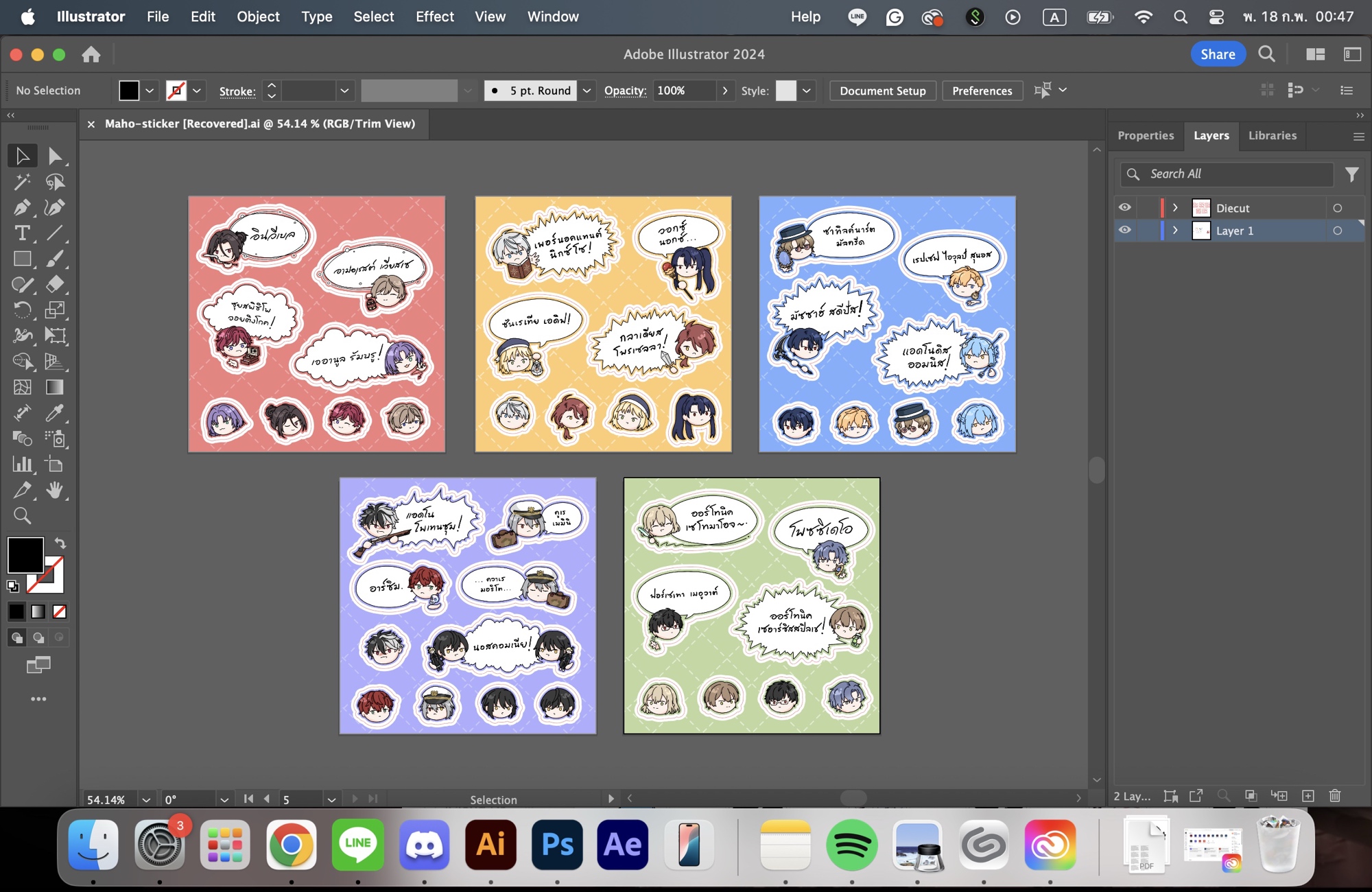Hide the Diecut layer
The width and height of the screenshot is (1372, 892).
coord(1125,207)
